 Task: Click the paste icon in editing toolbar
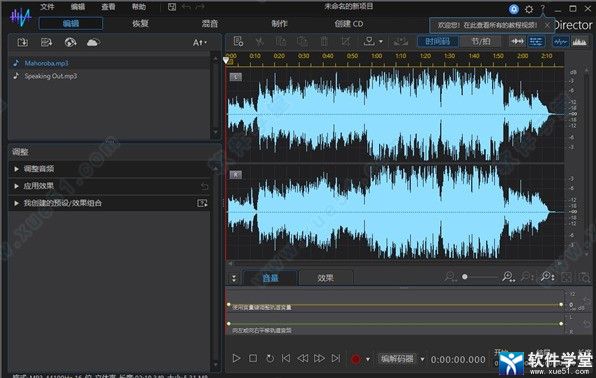303,41
